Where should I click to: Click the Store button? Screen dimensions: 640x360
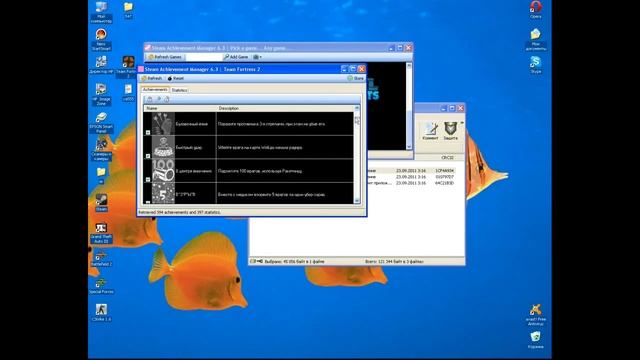356,78
